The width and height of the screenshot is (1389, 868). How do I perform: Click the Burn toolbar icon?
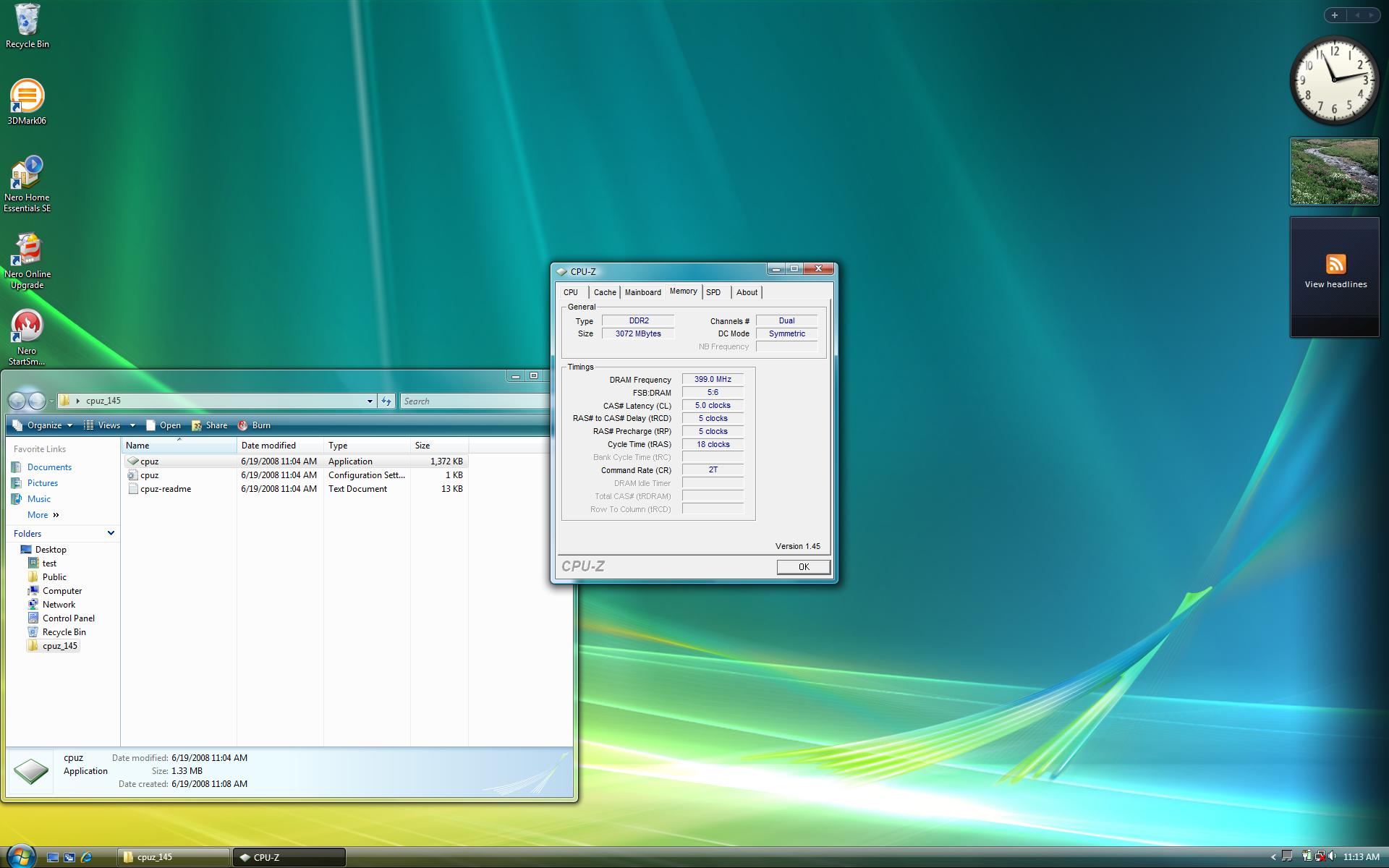[244, 425]
